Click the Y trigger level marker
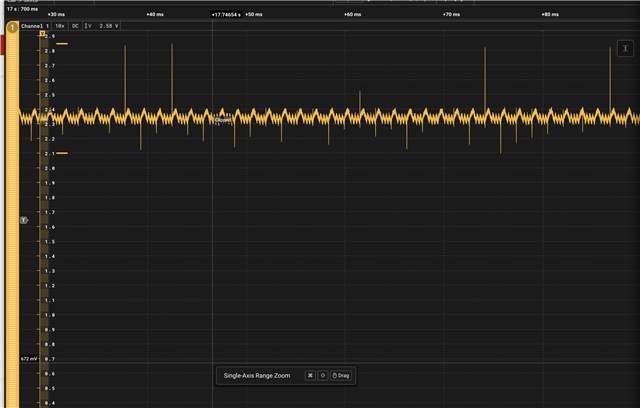 coord(24,220)
